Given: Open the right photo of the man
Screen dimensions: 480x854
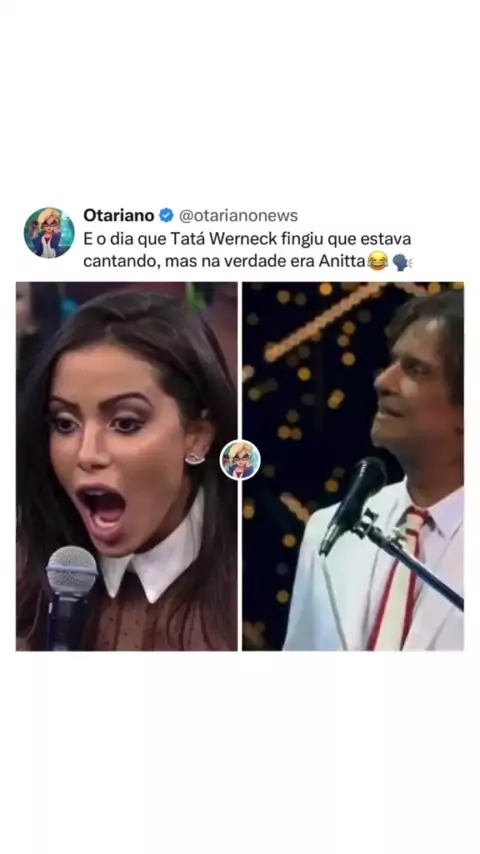Looking at the screenshot, I should (x=353, y=466).
